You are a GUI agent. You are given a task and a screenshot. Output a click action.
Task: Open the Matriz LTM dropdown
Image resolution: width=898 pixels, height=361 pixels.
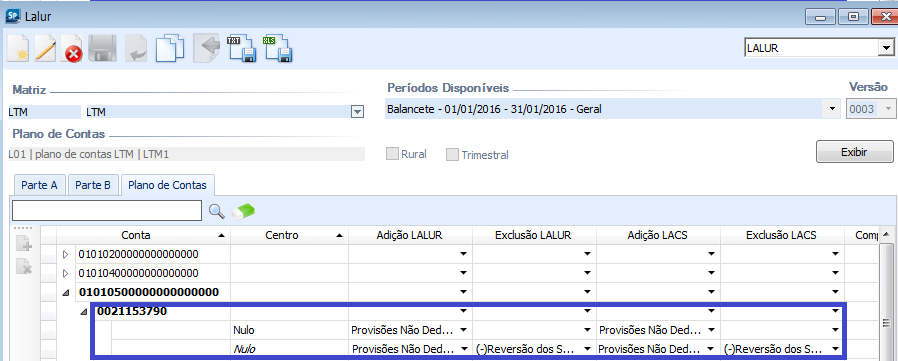tap(357, 112)
